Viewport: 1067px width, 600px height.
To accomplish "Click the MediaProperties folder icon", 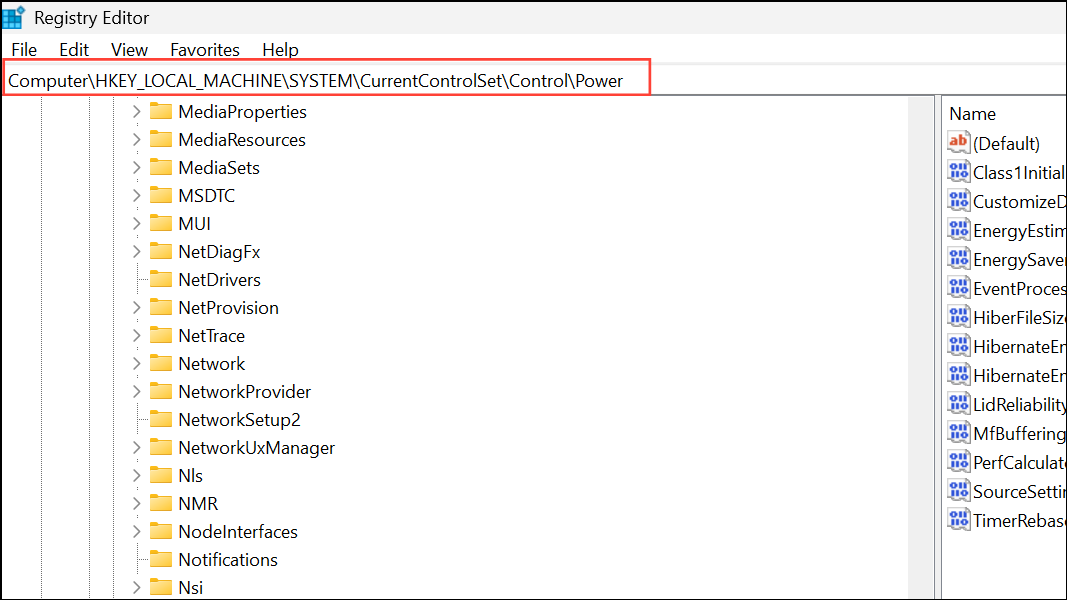I will pos(161,111).
